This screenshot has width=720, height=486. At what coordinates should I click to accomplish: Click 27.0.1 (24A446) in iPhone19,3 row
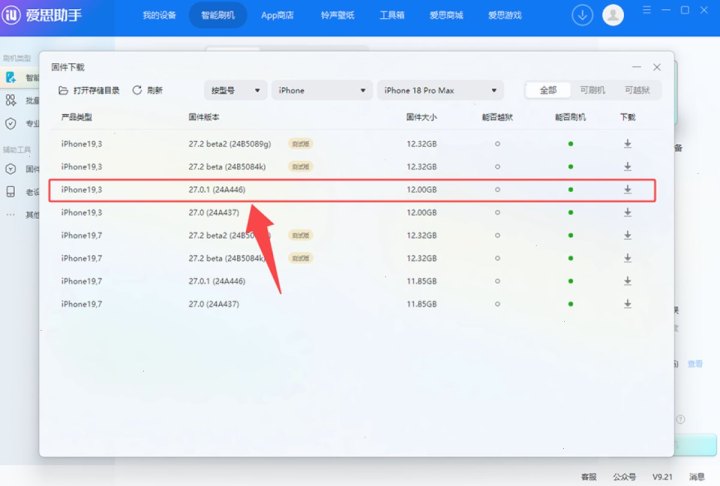217,190
